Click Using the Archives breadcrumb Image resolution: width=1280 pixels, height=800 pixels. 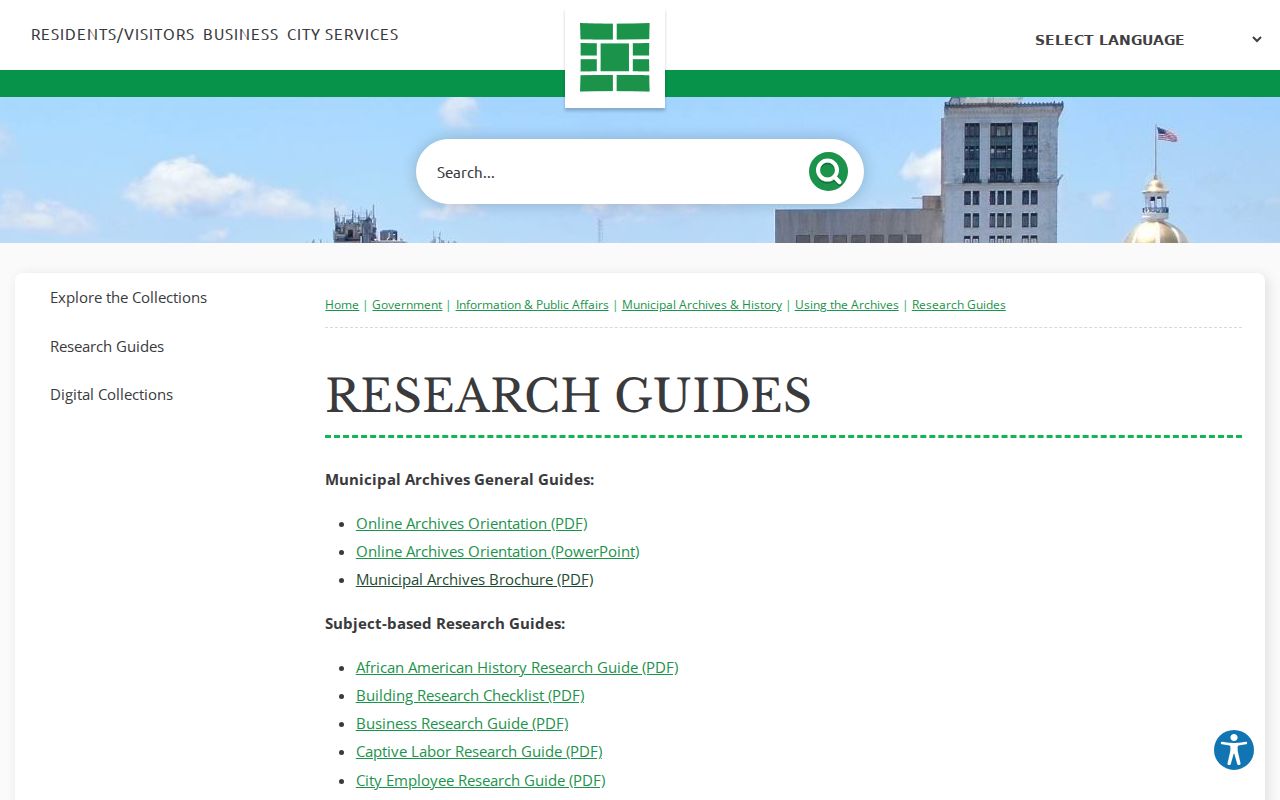click(847, 305)
